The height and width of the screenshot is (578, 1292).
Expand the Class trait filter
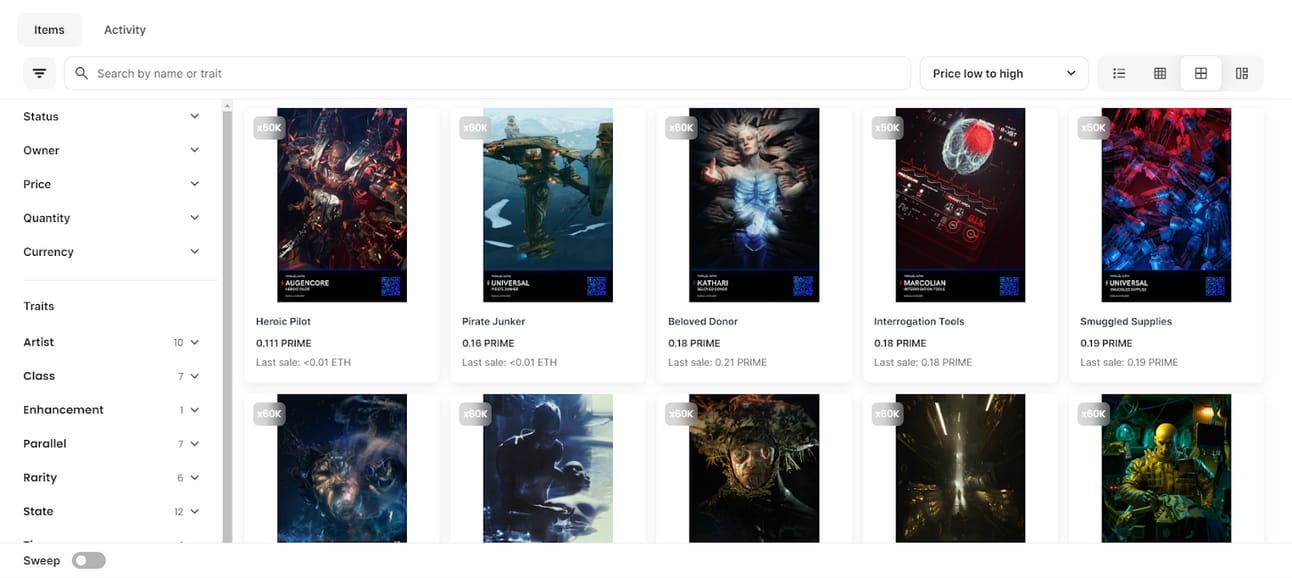coord(111,376)
